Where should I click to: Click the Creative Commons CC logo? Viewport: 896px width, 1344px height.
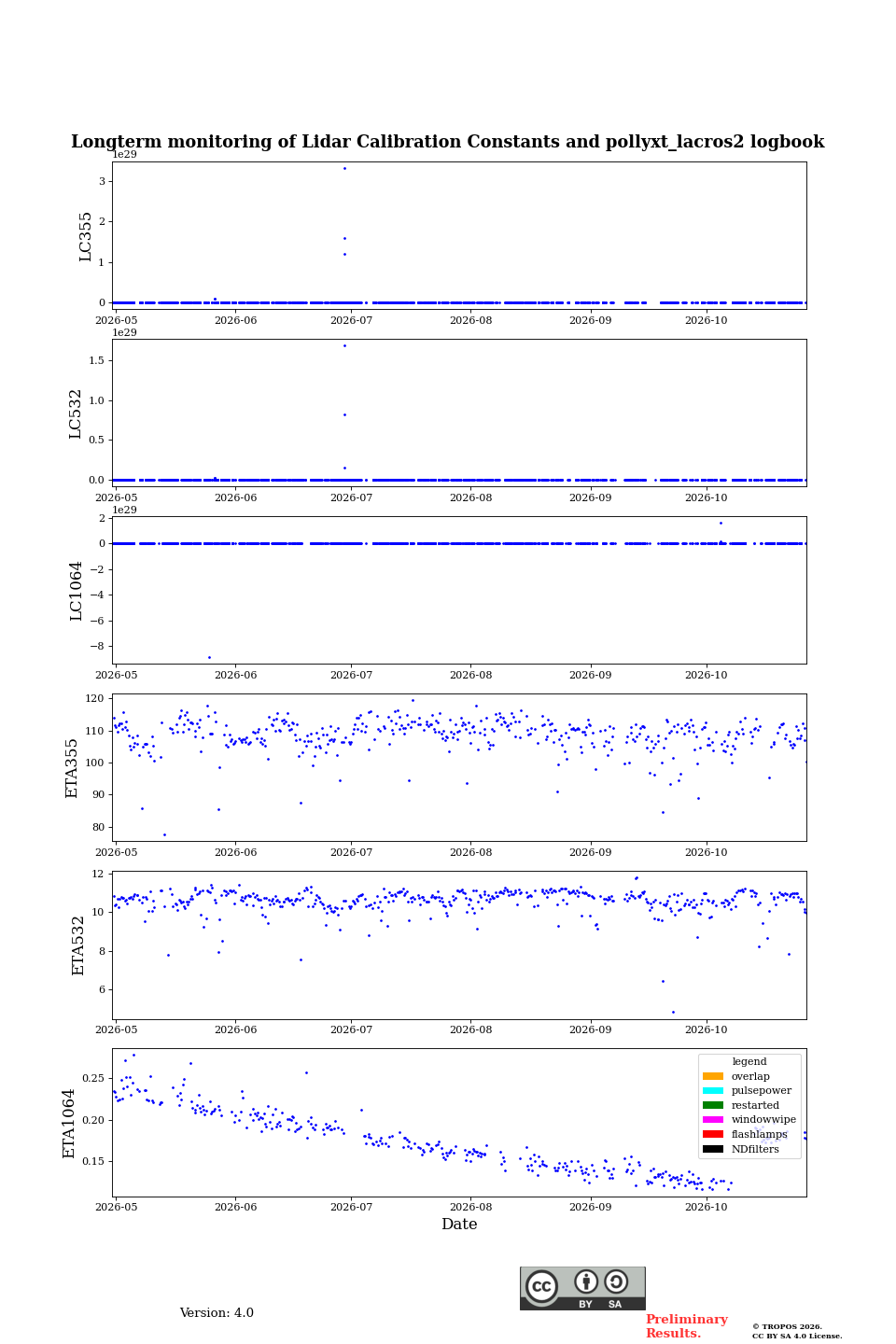tap(541, 1286)
